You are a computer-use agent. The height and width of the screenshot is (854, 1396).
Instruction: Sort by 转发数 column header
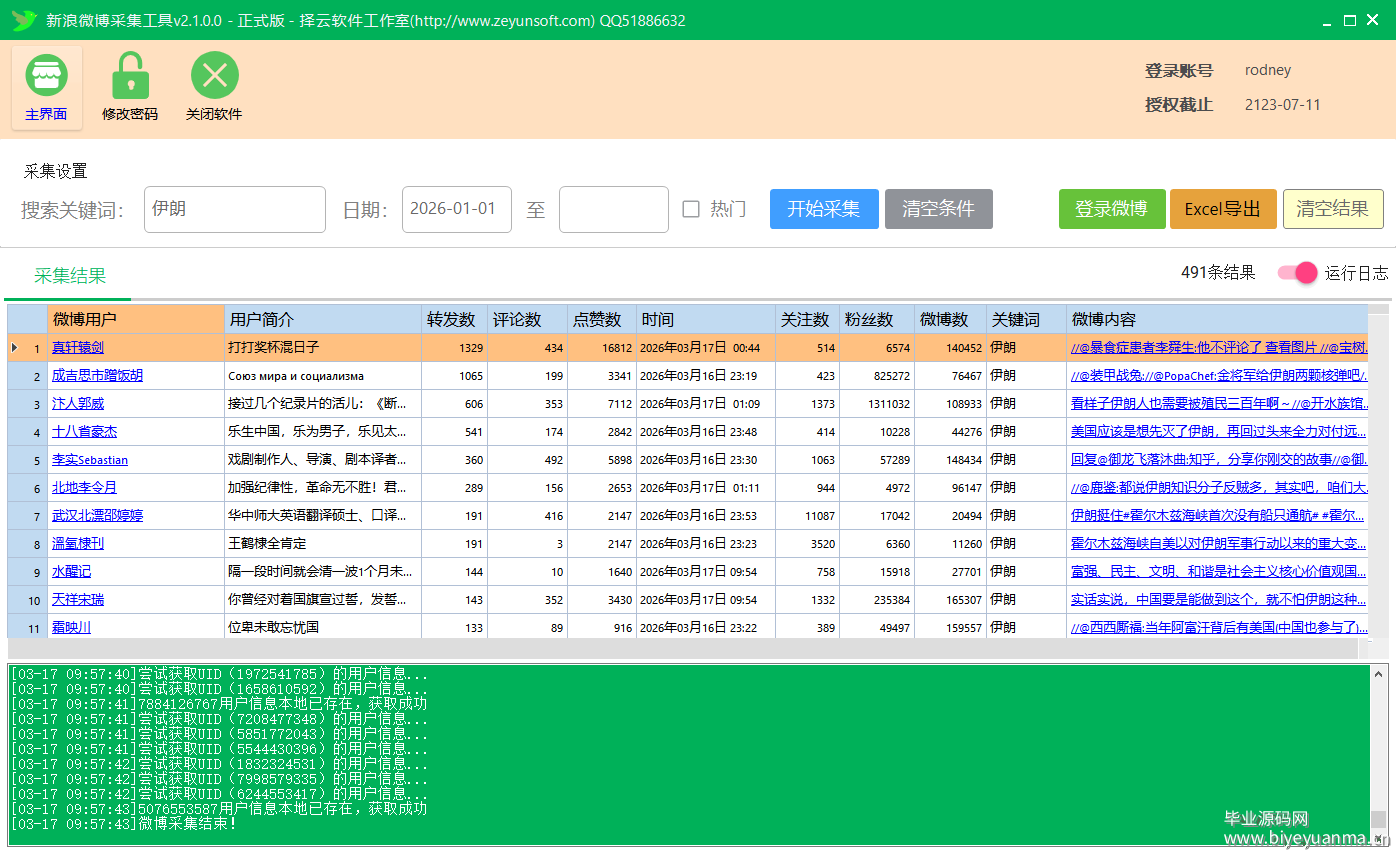tap(454, 320)
